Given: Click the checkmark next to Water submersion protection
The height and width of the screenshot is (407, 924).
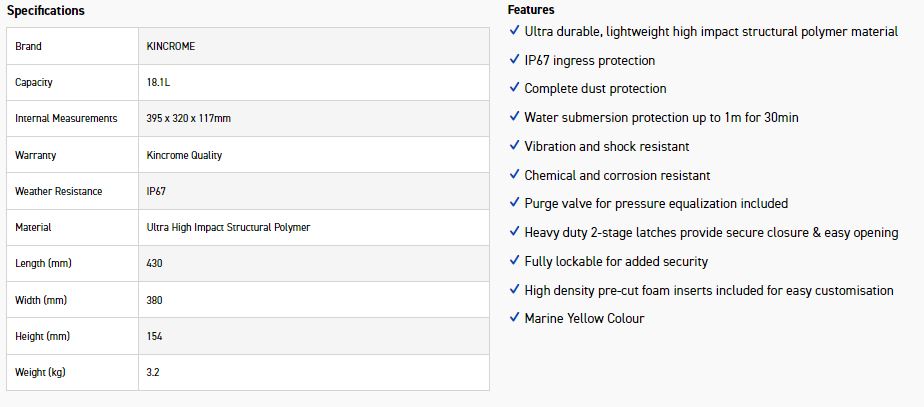Looking at the screenshot, I should (514, 117).
